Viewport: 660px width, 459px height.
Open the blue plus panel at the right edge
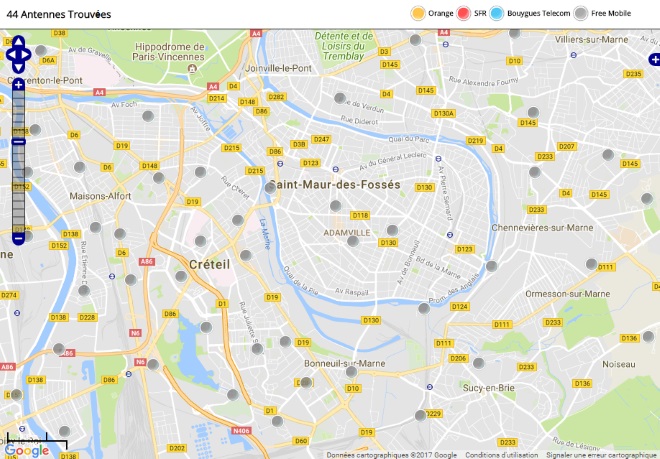click(x=654, y=59)
